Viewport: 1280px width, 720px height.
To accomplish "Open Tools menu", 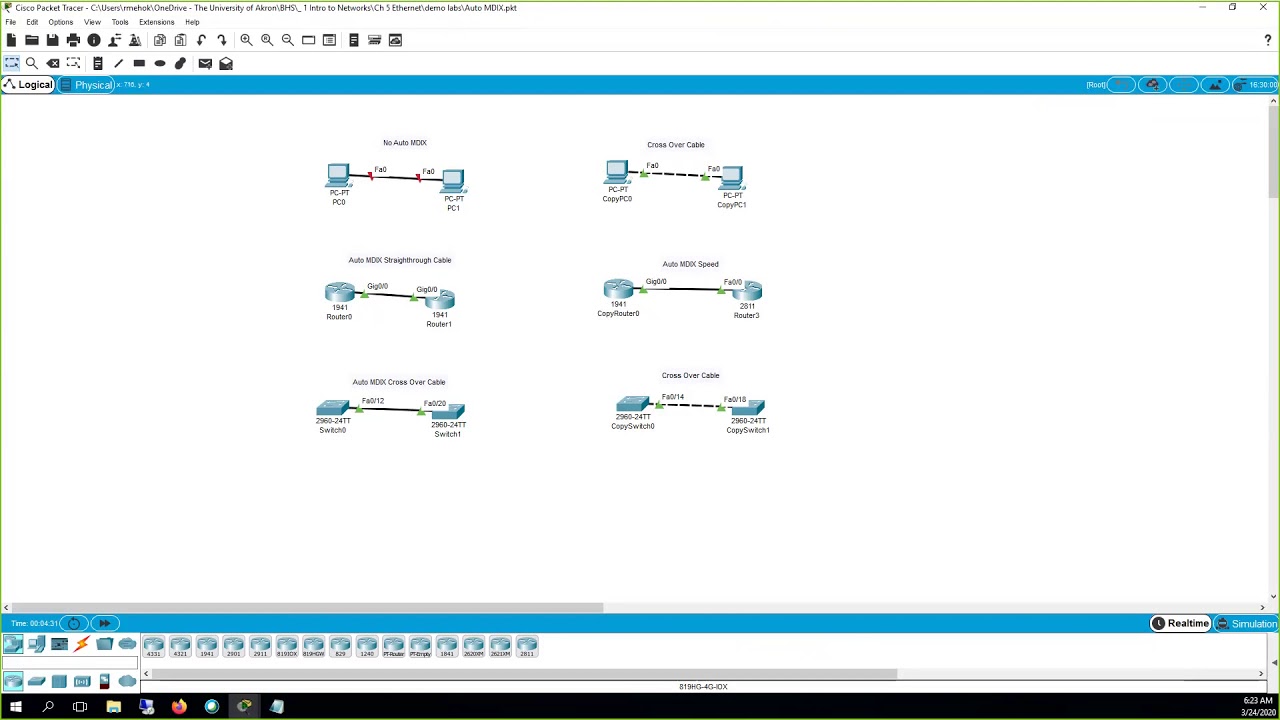I will coord(120,22).
